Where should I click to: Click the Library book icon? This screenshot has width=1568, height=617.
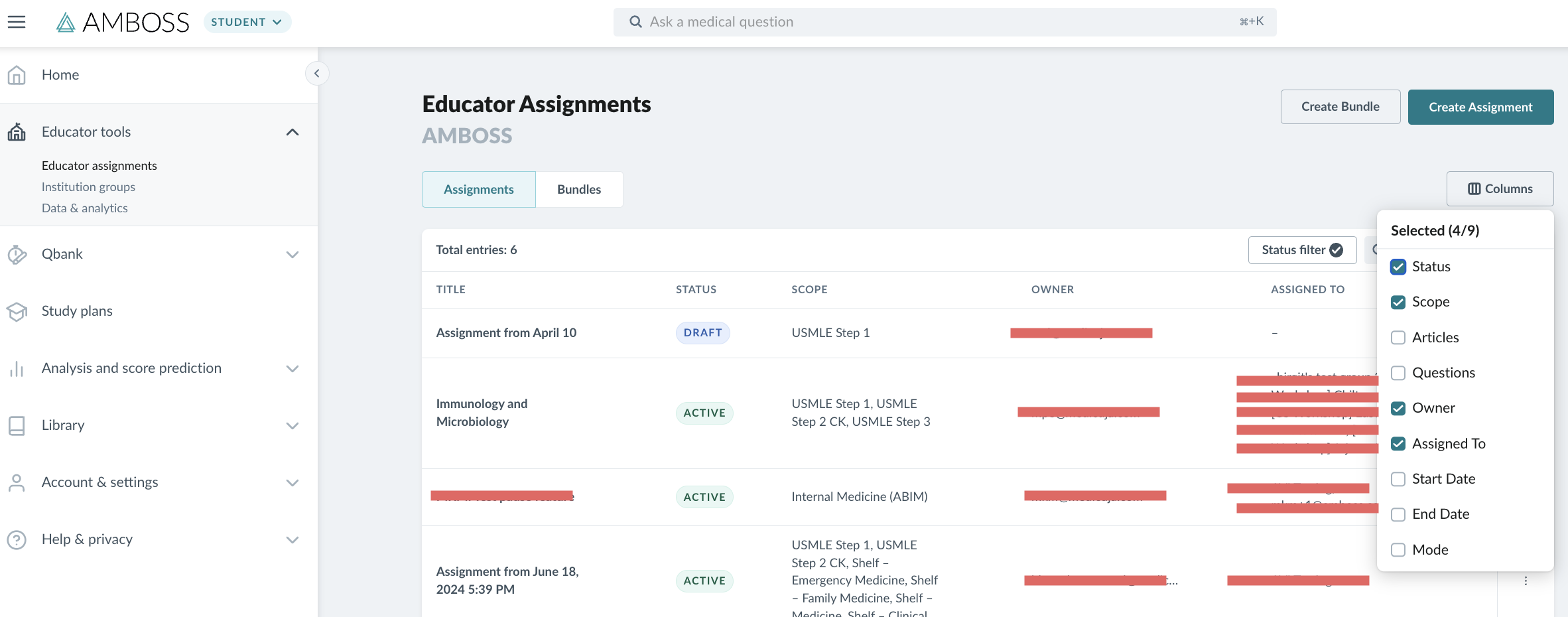click(17, 425)
